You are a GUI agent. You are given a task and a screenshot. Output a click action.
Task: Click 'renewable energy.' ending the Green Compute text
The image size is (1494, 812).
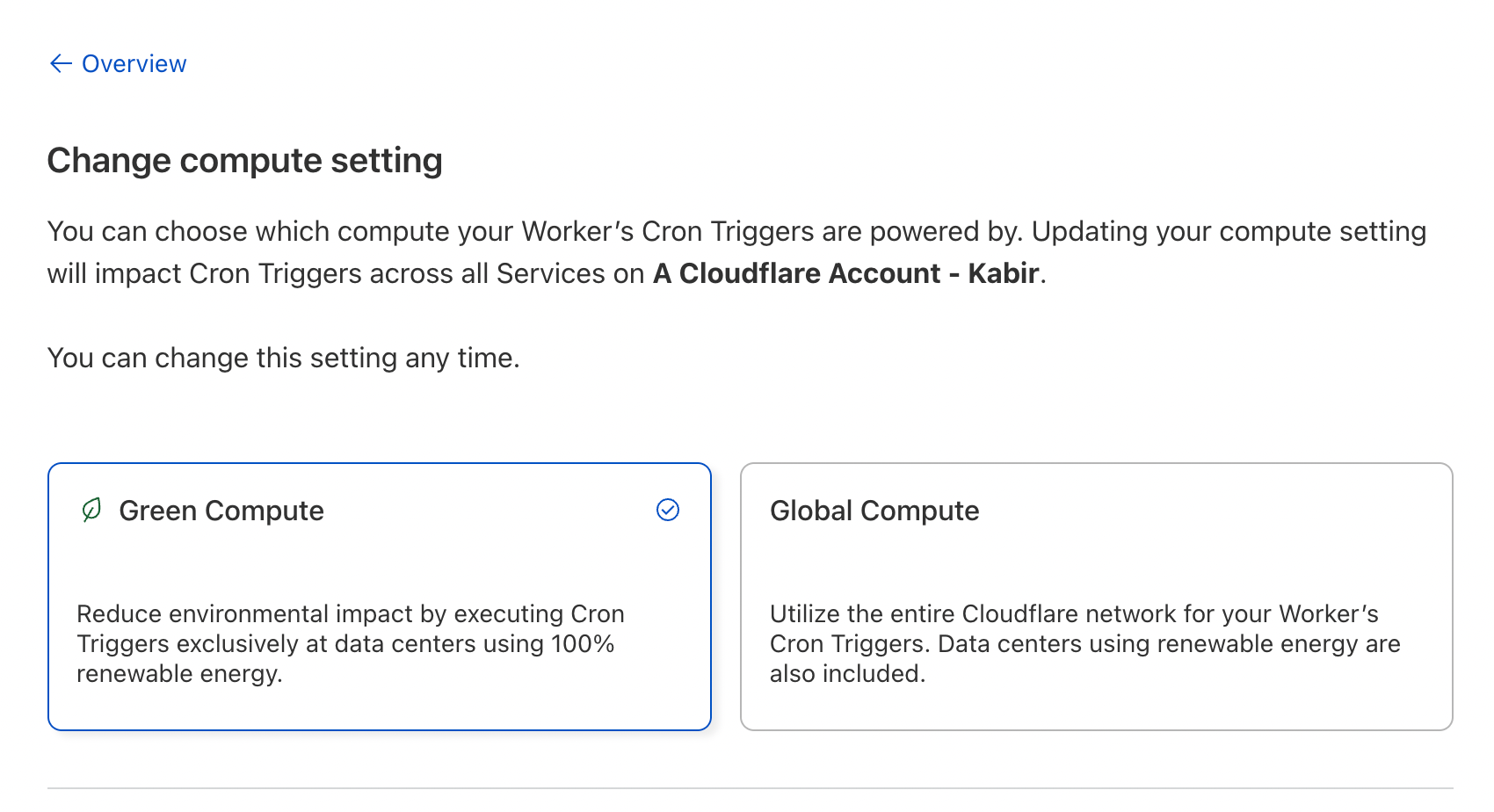pos(179,673)
